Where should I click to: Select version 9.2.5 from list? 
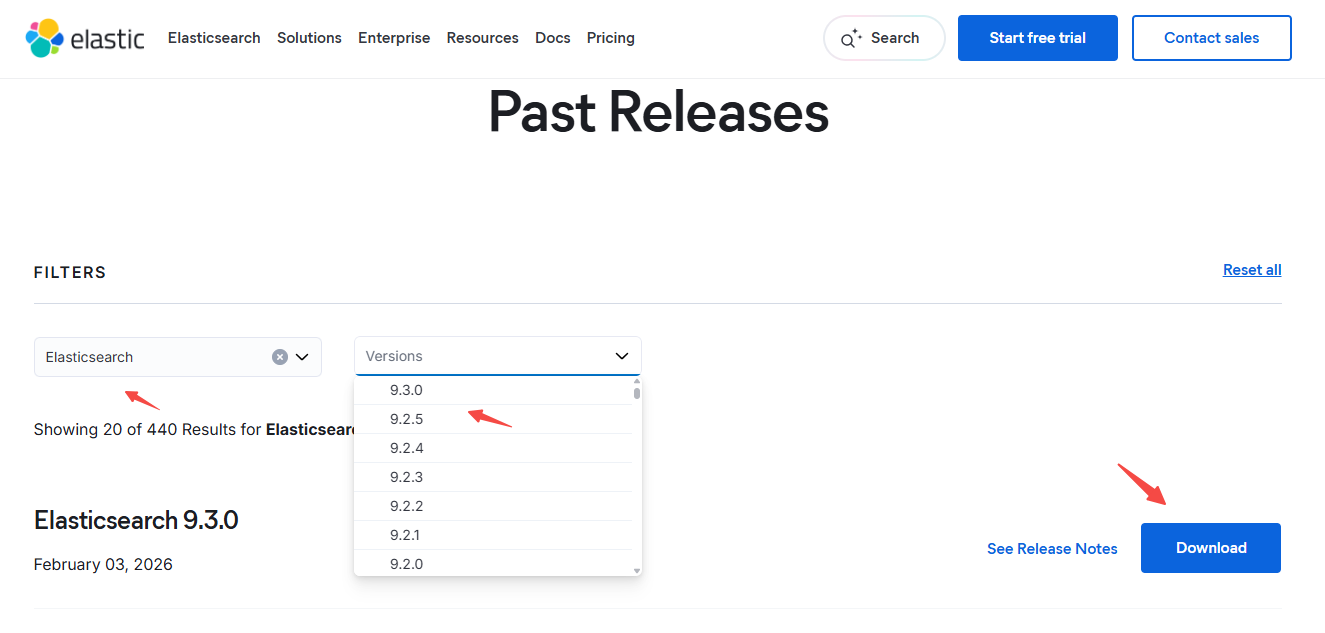495,419
